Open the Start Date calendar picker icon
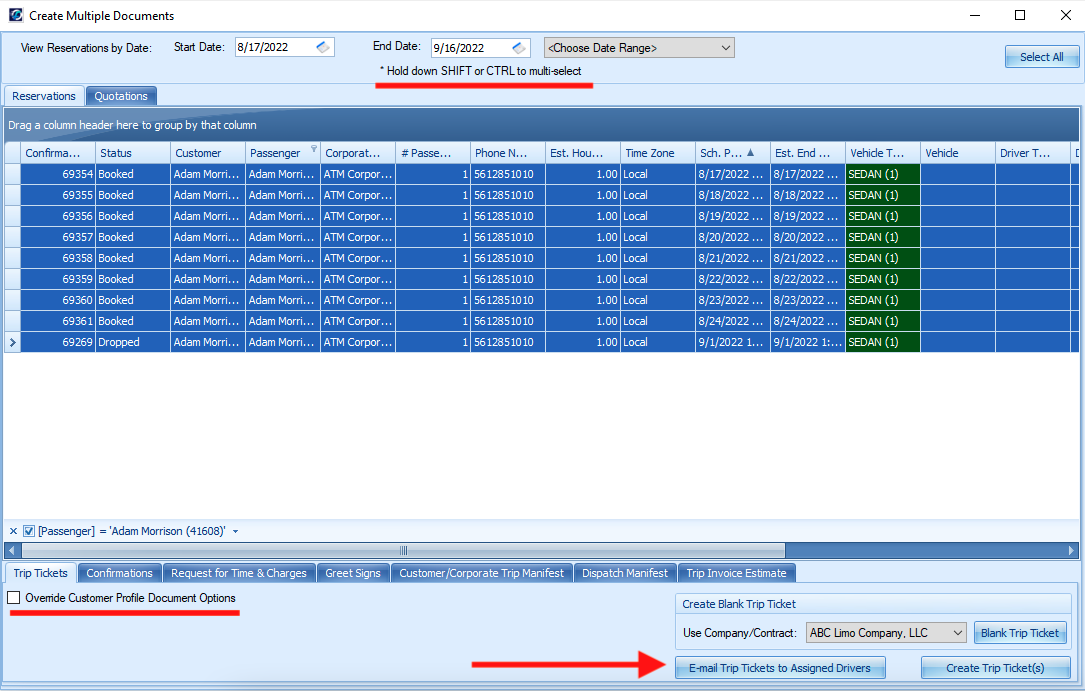 point(322,47)
